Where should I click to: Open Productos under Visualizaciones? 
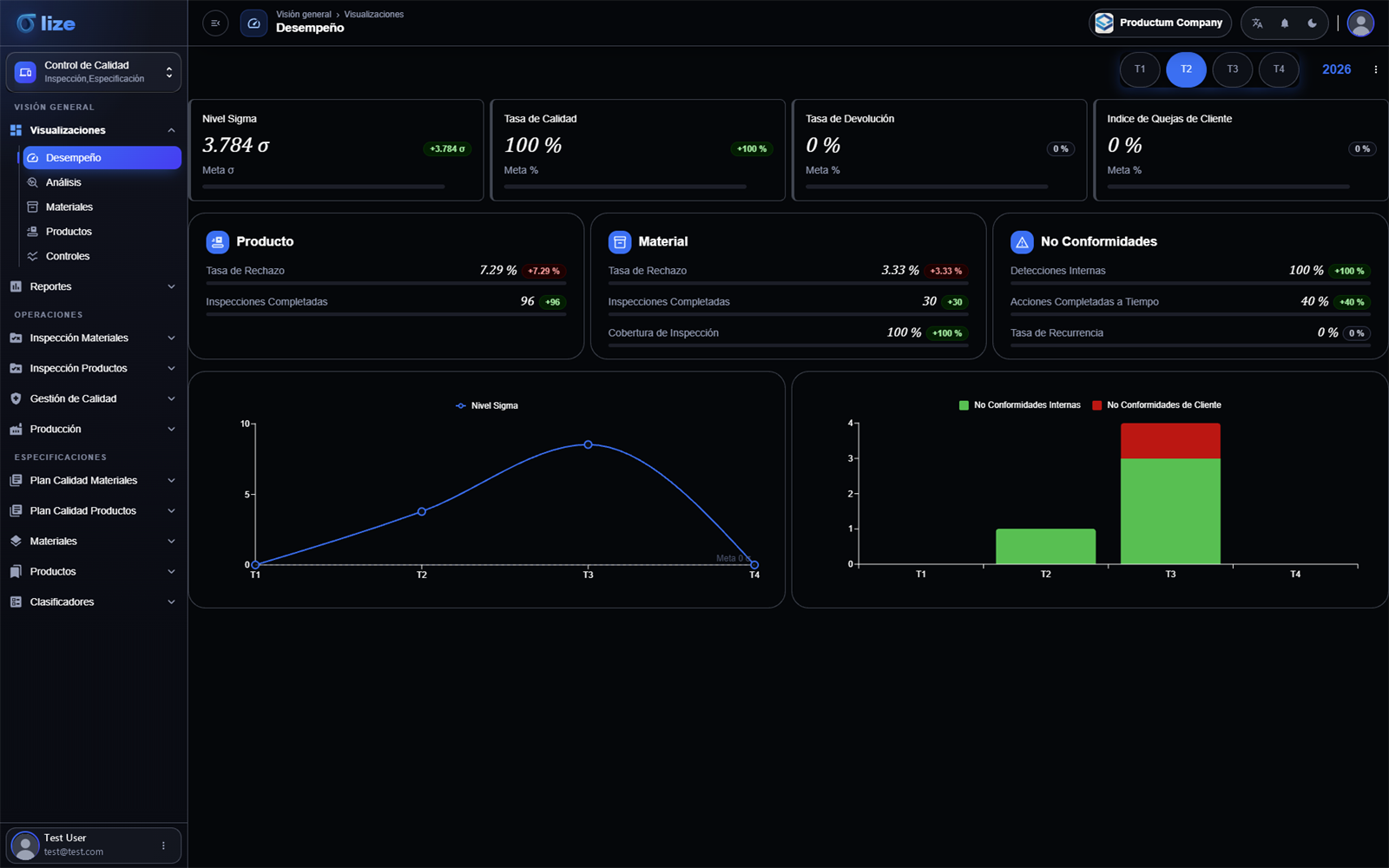pos(102,232)
